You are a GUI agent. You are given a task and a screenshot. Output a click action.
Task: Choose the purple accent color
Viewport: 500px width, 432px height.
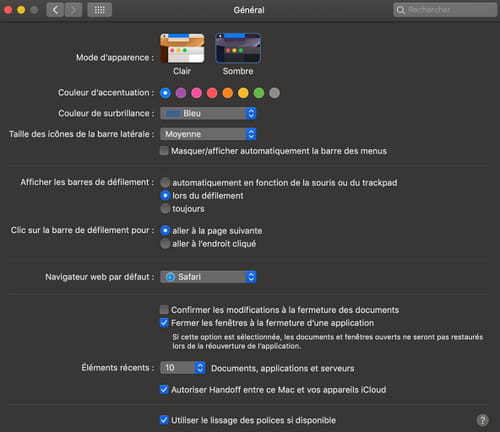coord(181,93)
